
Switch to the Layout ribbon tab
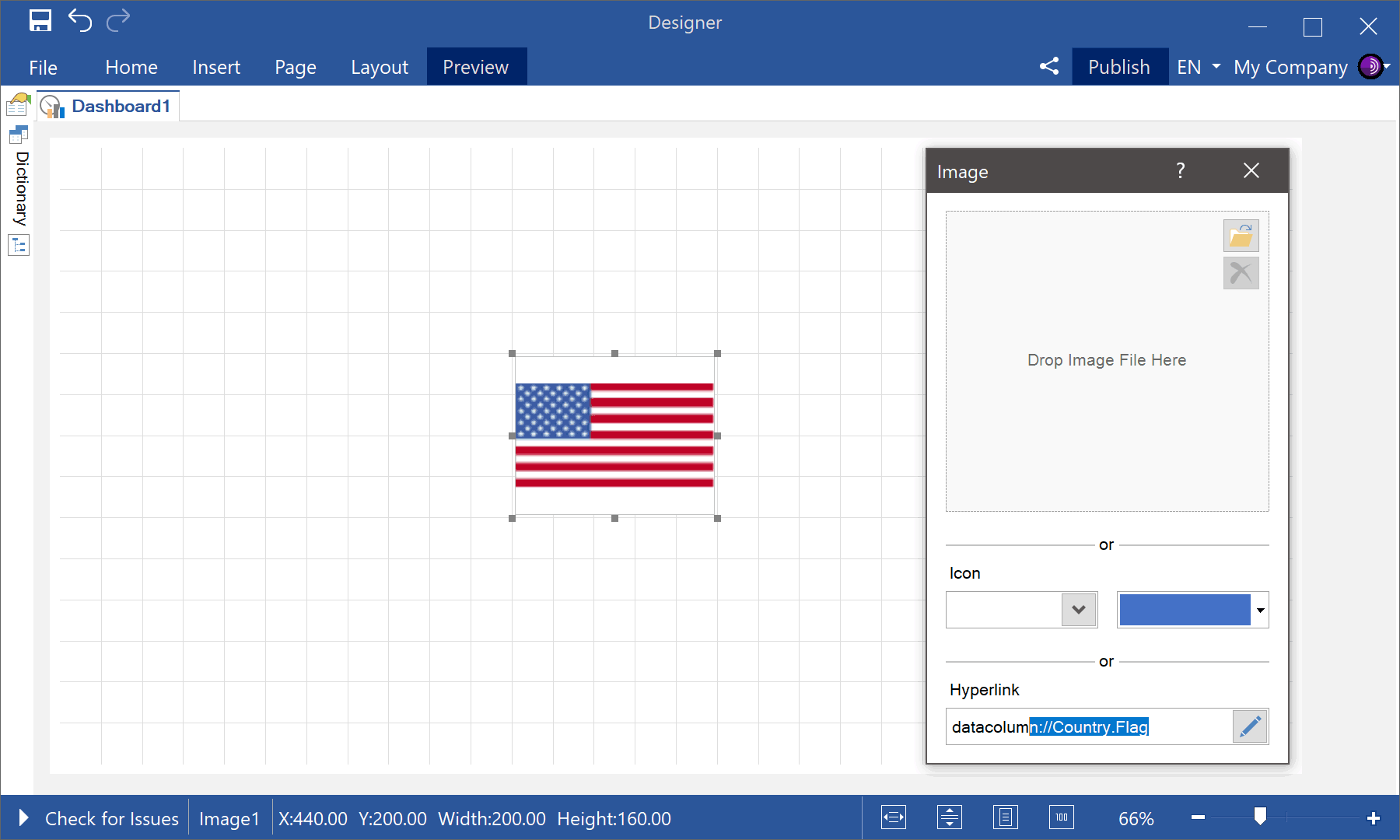tap(380, 67)
